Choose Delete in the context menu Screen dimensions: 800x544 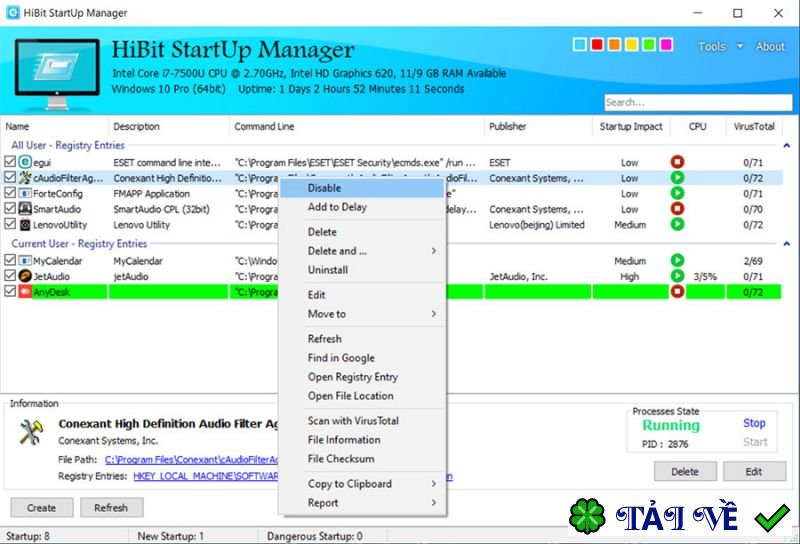[x=362, y=232]
